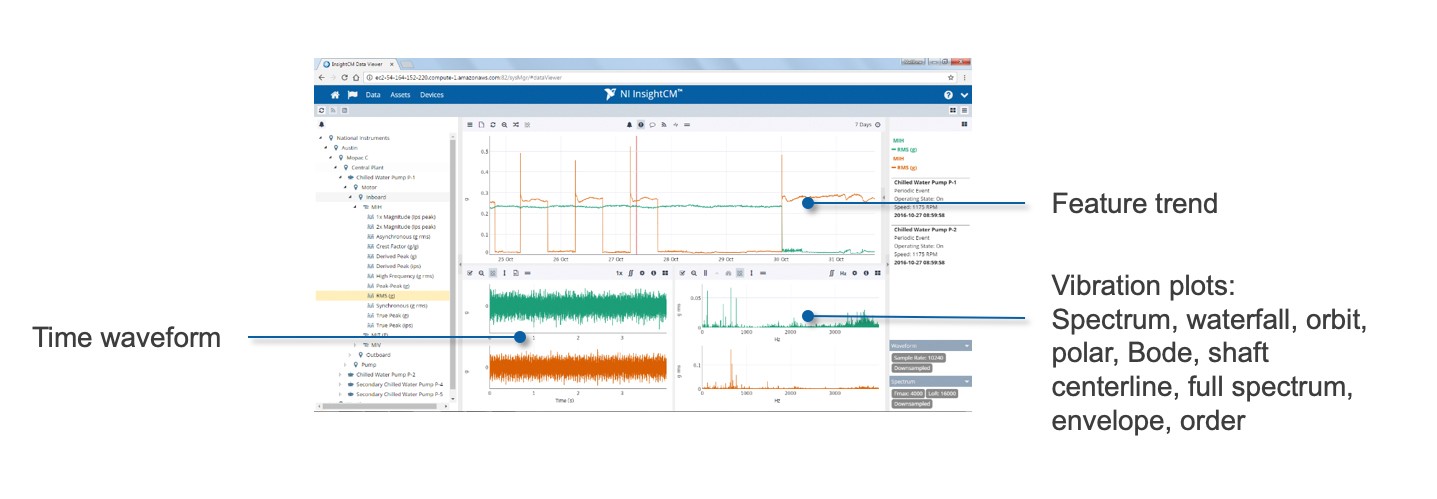Click the new document icon in trend toolbar
This screenshot has width=1437, height=499.
point(481,125)
